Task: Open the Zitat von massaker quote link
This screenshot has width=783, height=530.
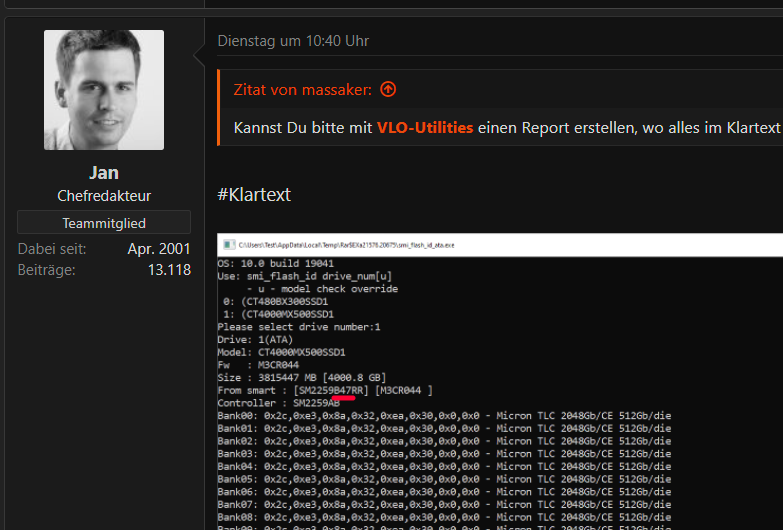Action: point(303,90)
